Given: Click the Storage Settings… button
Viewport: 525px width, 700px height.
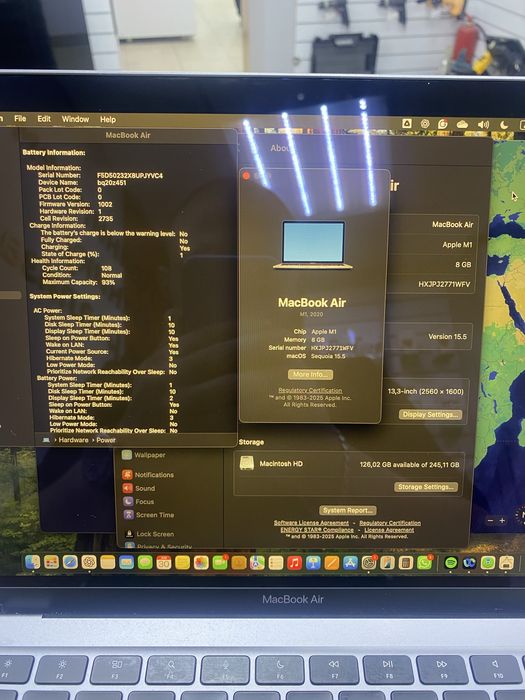Looking at the screenshot, I should click(426, 487).
